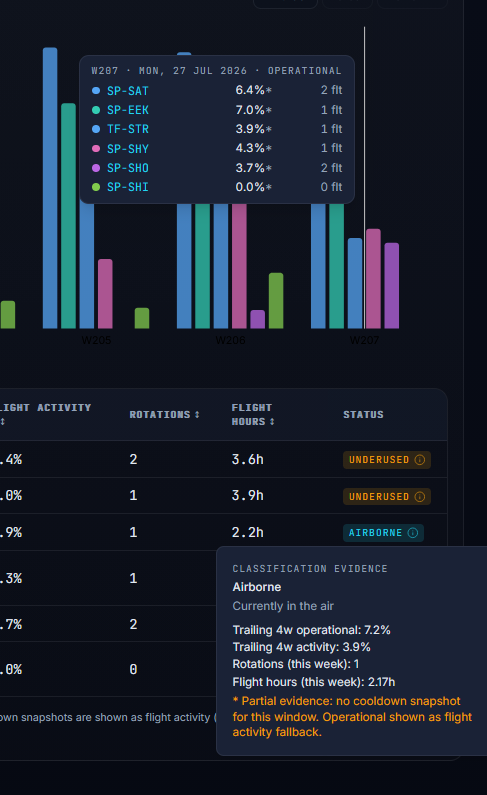Click SP-SHI green legend dot in tooltip
Viewport: 487px width, 795px height.
96,187
